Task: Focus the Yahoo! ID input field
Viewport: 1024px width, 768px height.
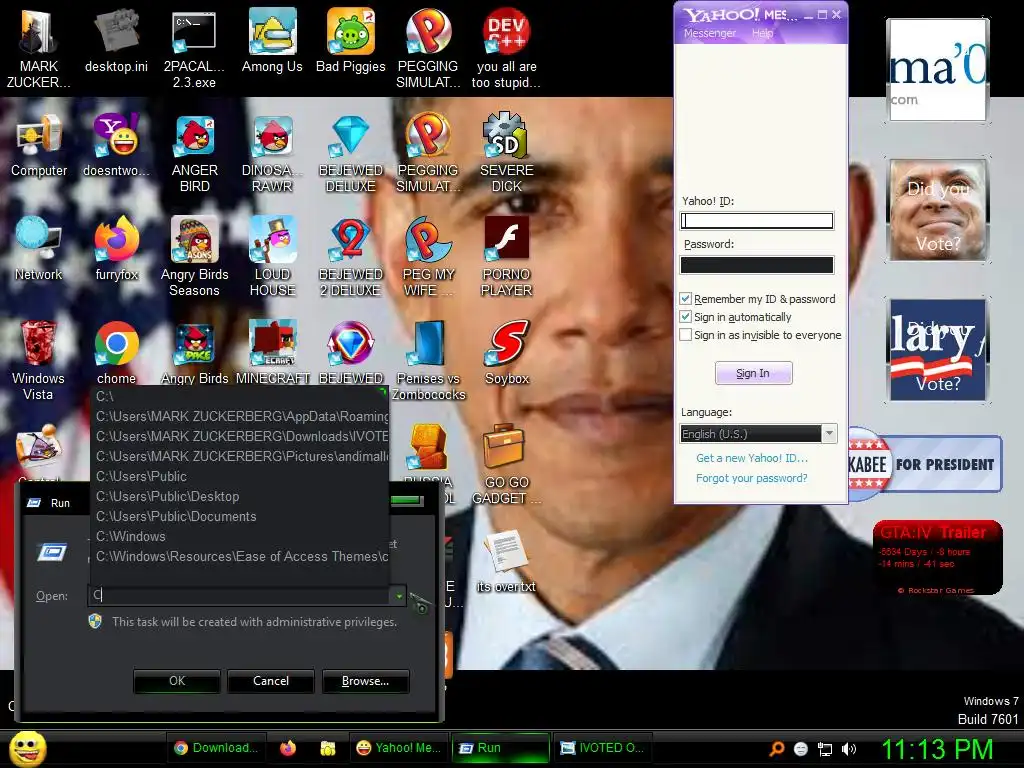Action: (757, 221)
